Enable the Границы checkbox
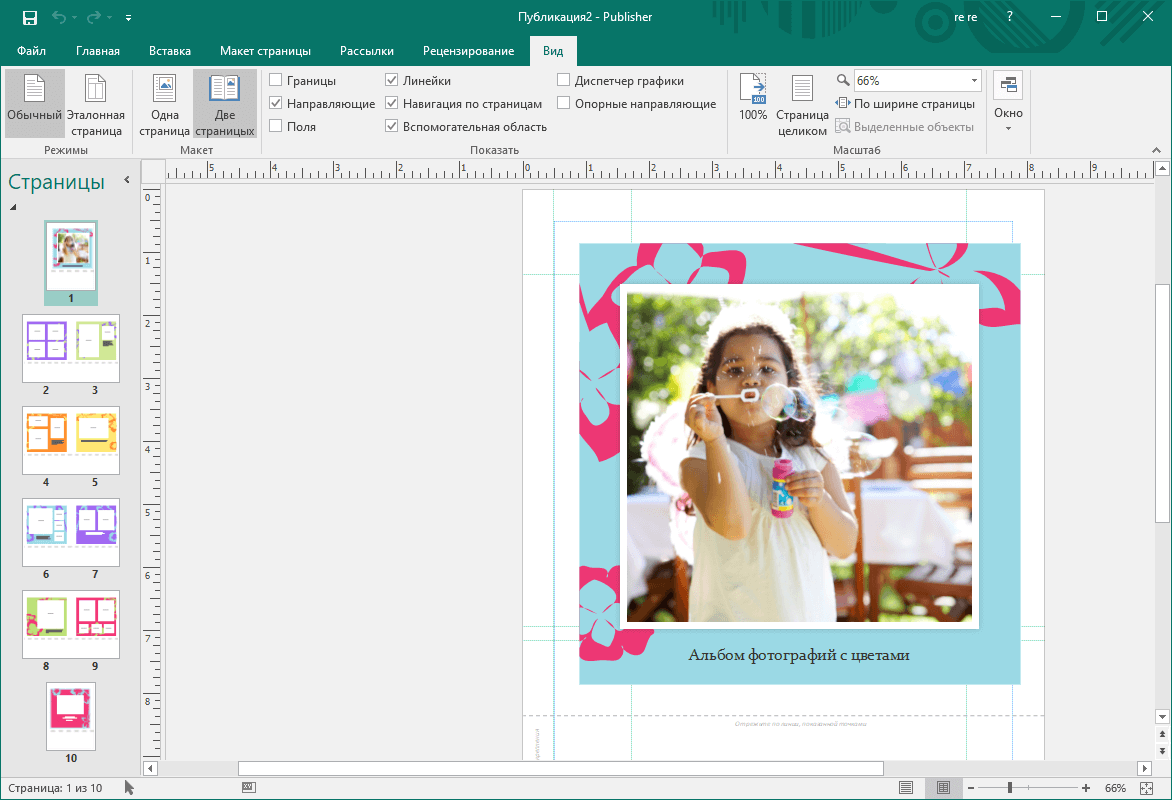1172x800 pixels. [276, 81]
